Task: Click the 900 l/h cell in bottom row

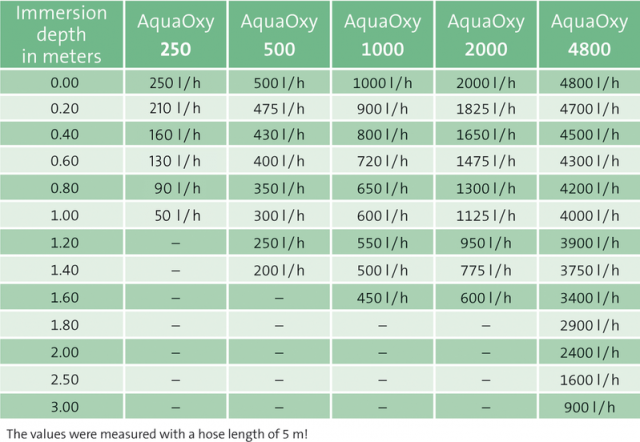Action: point(589,406)
